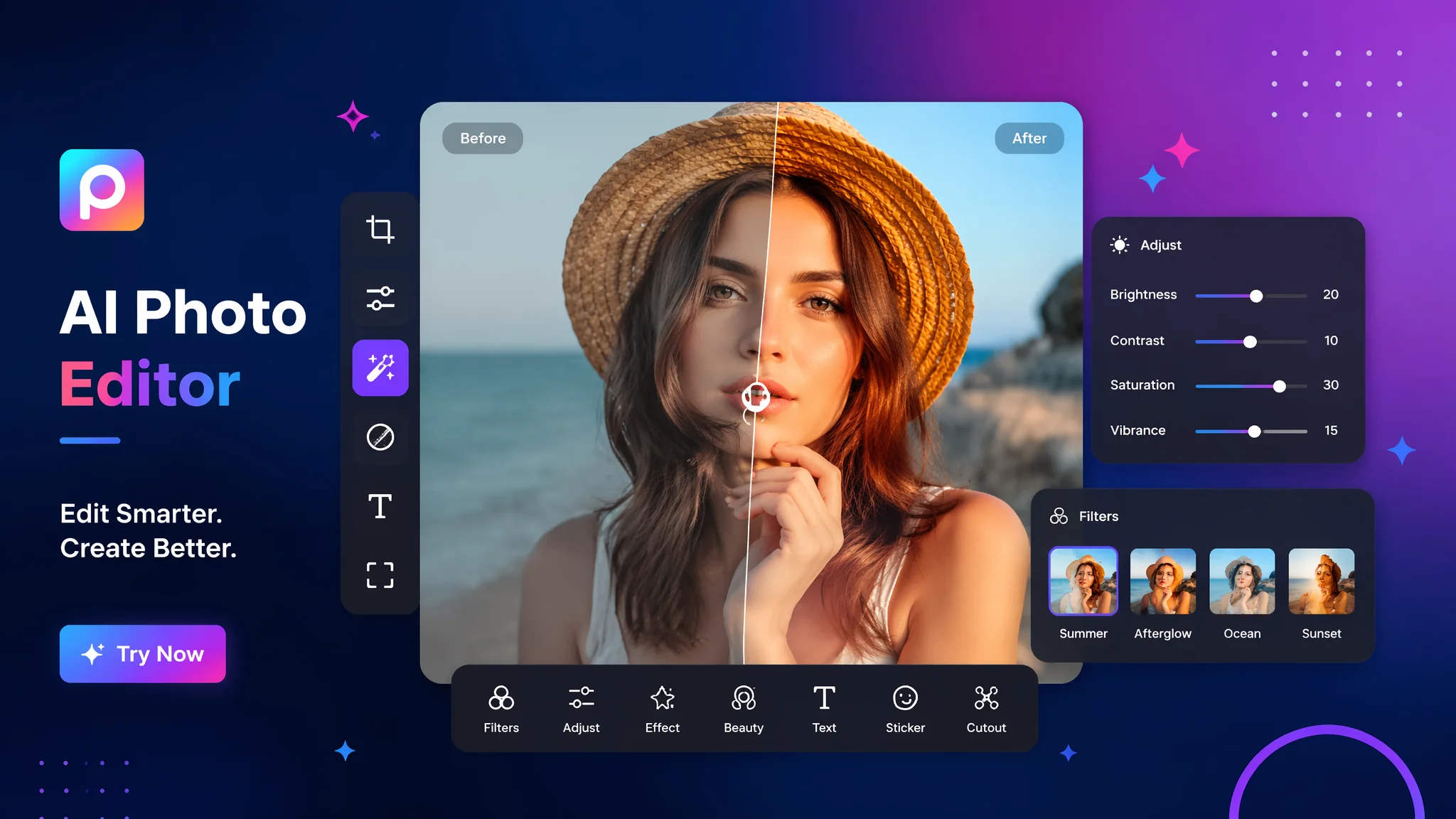Click the app logo with letter P
This screenshot has height=819, width=1456.
(x=102, y=190)
